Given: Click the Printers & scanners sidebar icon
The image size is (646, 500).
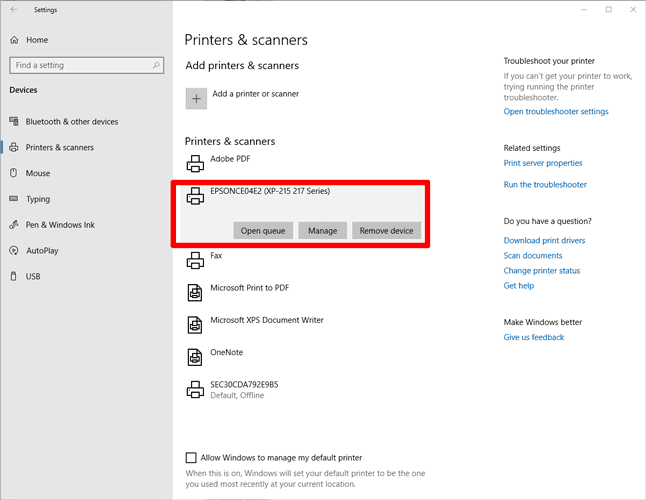Looking at the screenshot, I should (14, 147).
